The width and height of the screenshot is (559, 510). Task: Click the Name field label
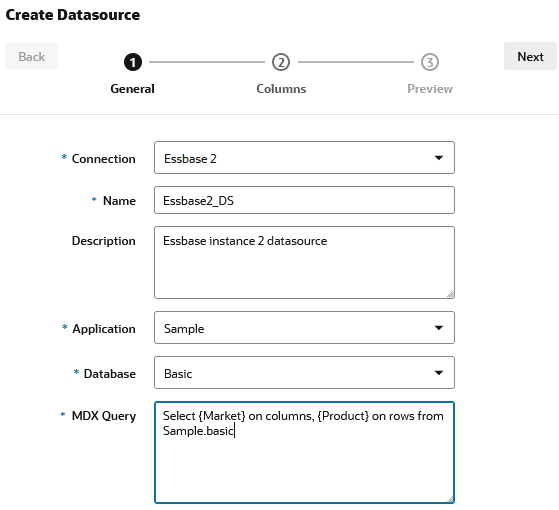[119, 201]
